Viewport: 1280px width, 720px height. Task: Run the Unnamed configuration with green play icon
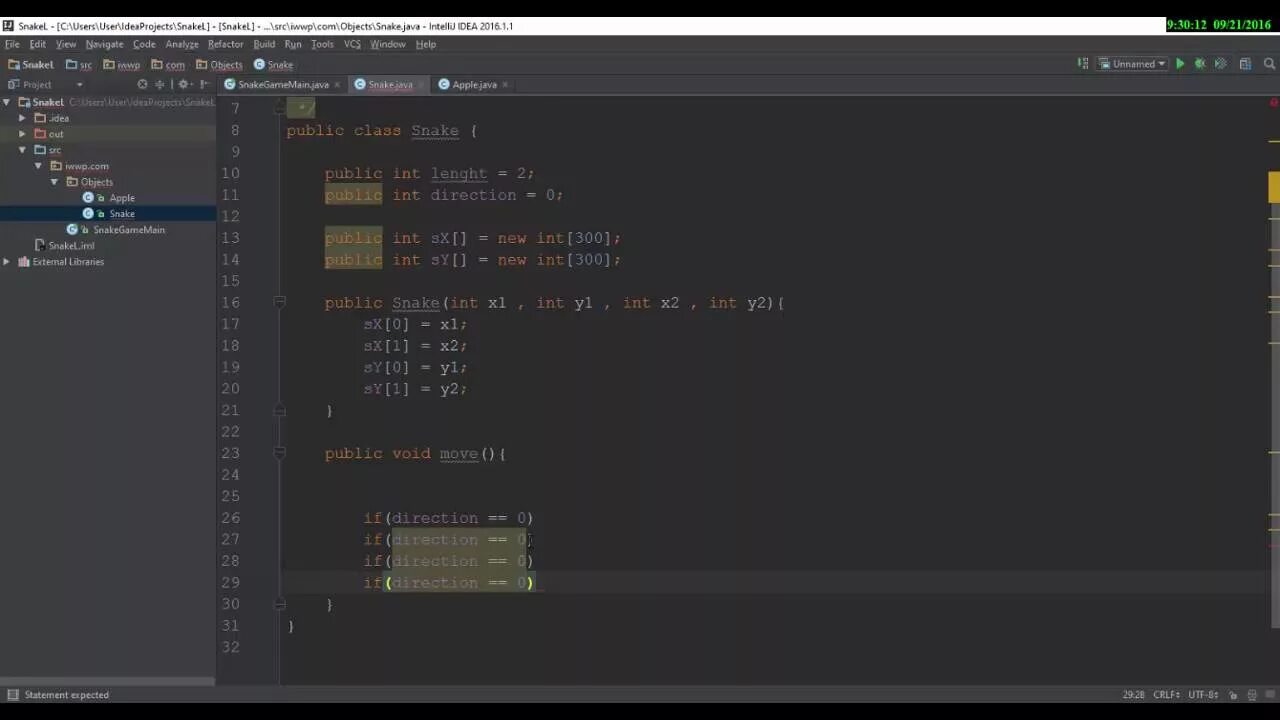[x=1180, y=64]
